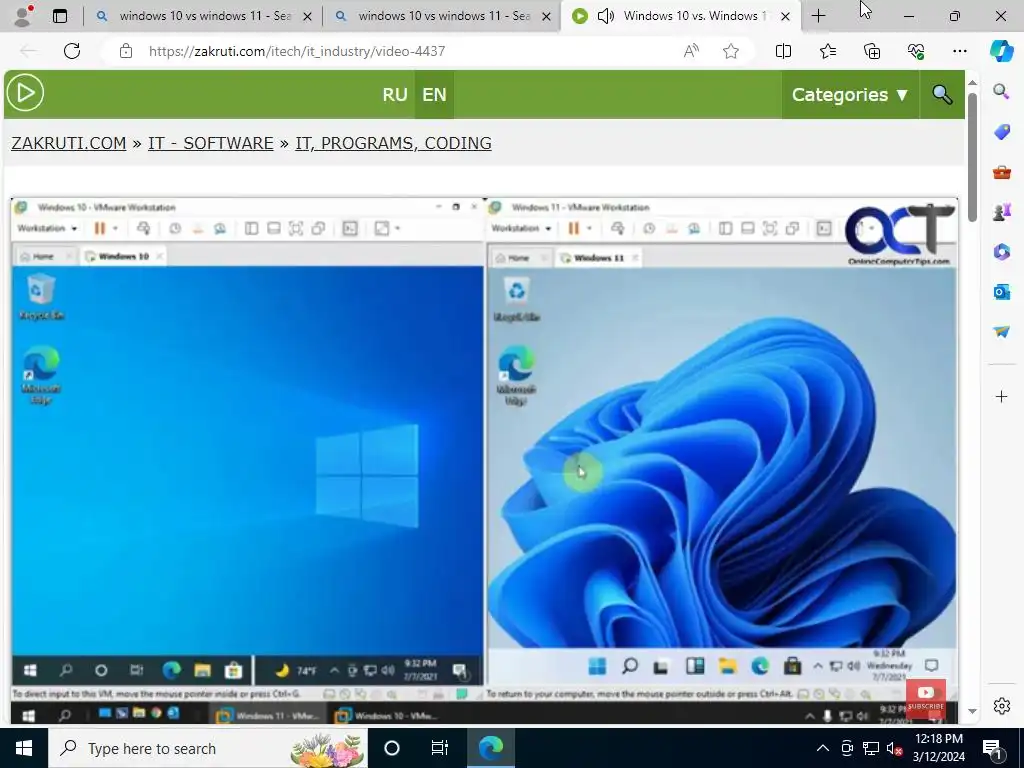Click YouTube Subscribe badge on video
The width and height of the screenshot is (1024, 768).
[x=925, y=698]
